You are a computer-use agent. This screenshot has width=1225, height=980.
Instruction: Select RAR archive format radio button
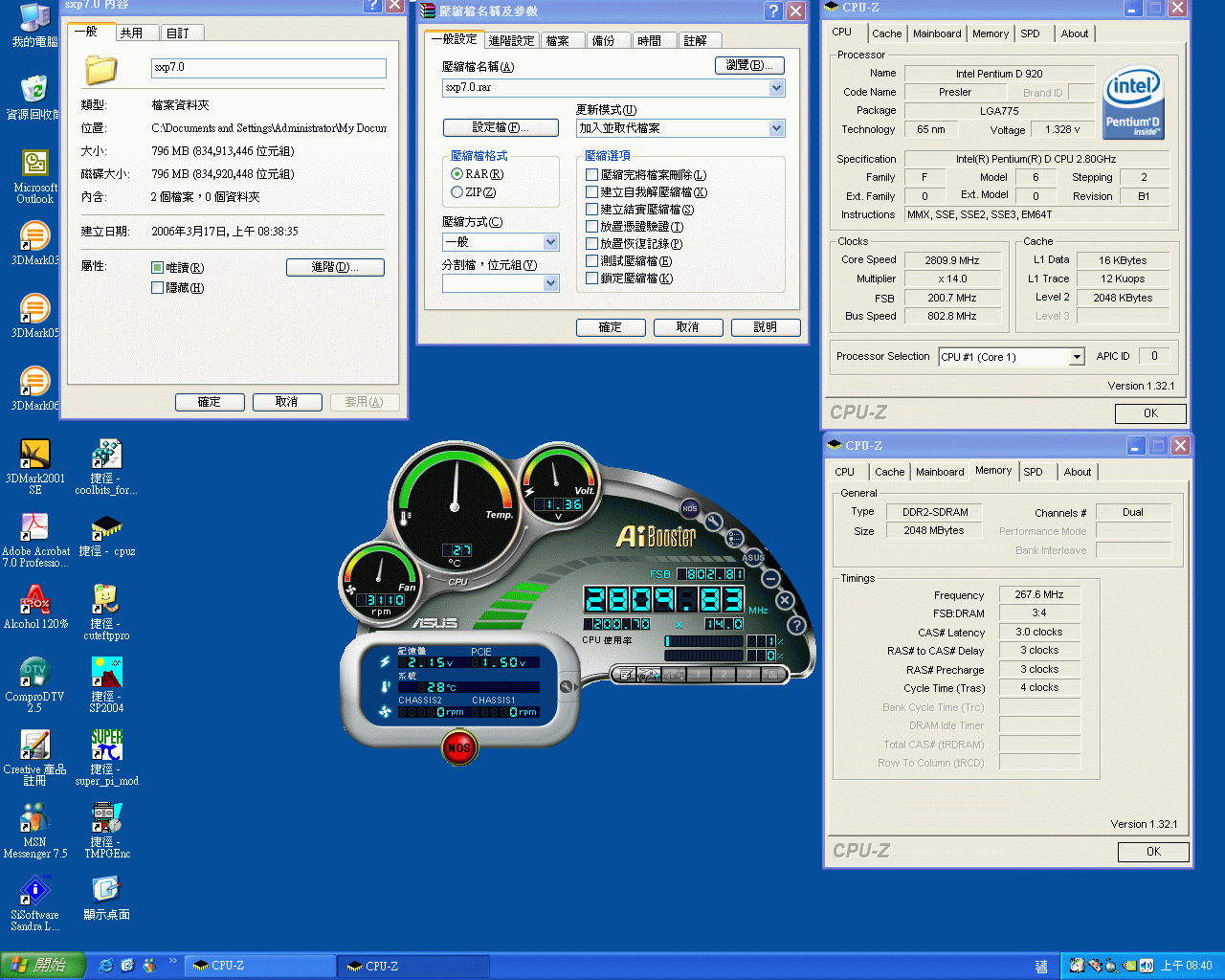coord(457,174)
